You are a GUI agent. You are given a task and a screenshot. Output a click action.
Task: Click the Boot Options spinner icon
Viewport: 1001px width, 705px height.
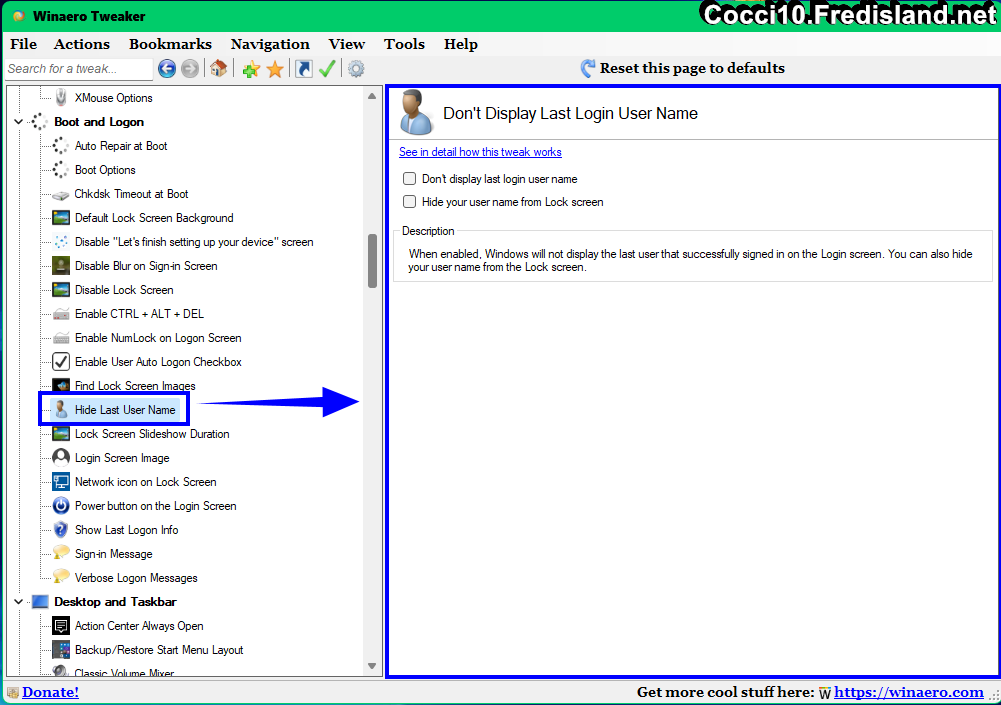(x=61, y=170)
